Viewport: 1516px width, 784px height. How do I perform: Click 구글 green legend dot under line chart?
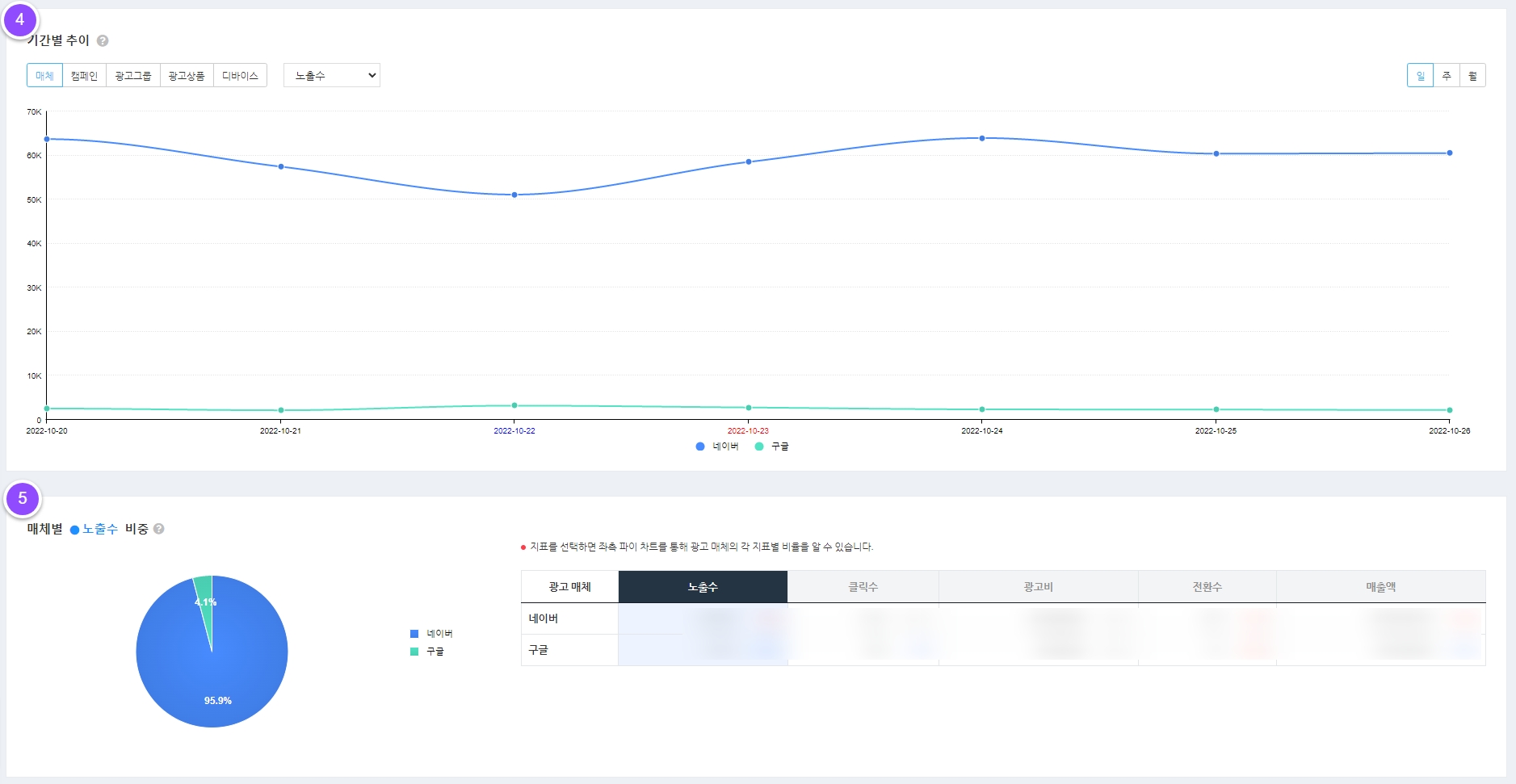[x=759, y=447]
